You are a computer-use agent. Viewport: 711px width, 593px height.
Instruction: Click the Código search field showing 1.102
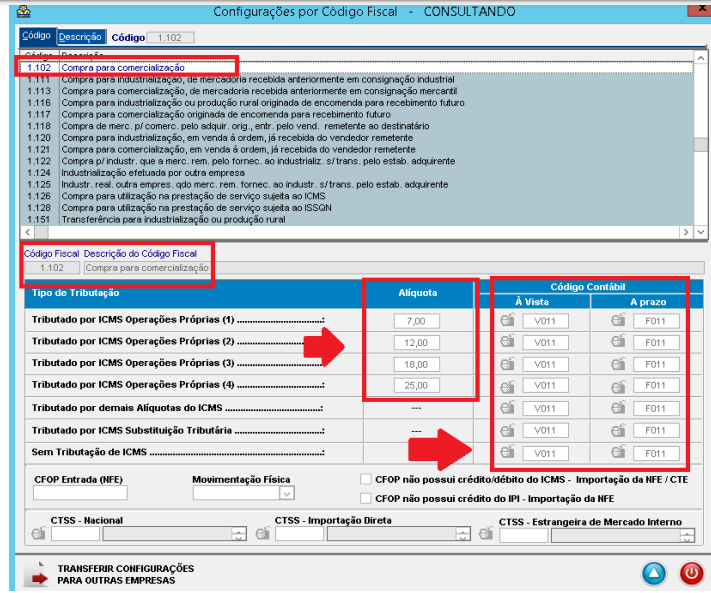tap(170, 38)
